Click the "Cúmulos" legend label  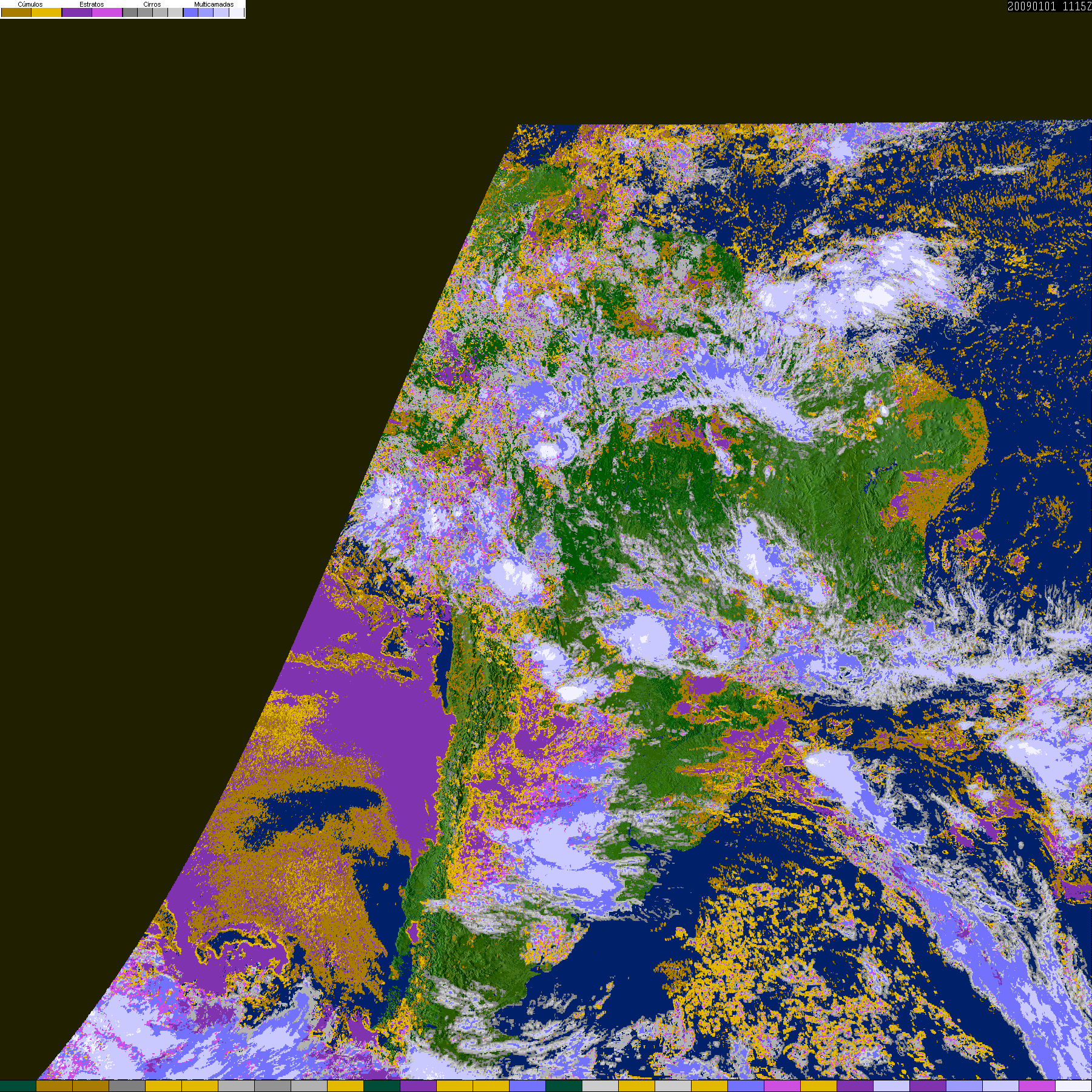pos(30,4)
